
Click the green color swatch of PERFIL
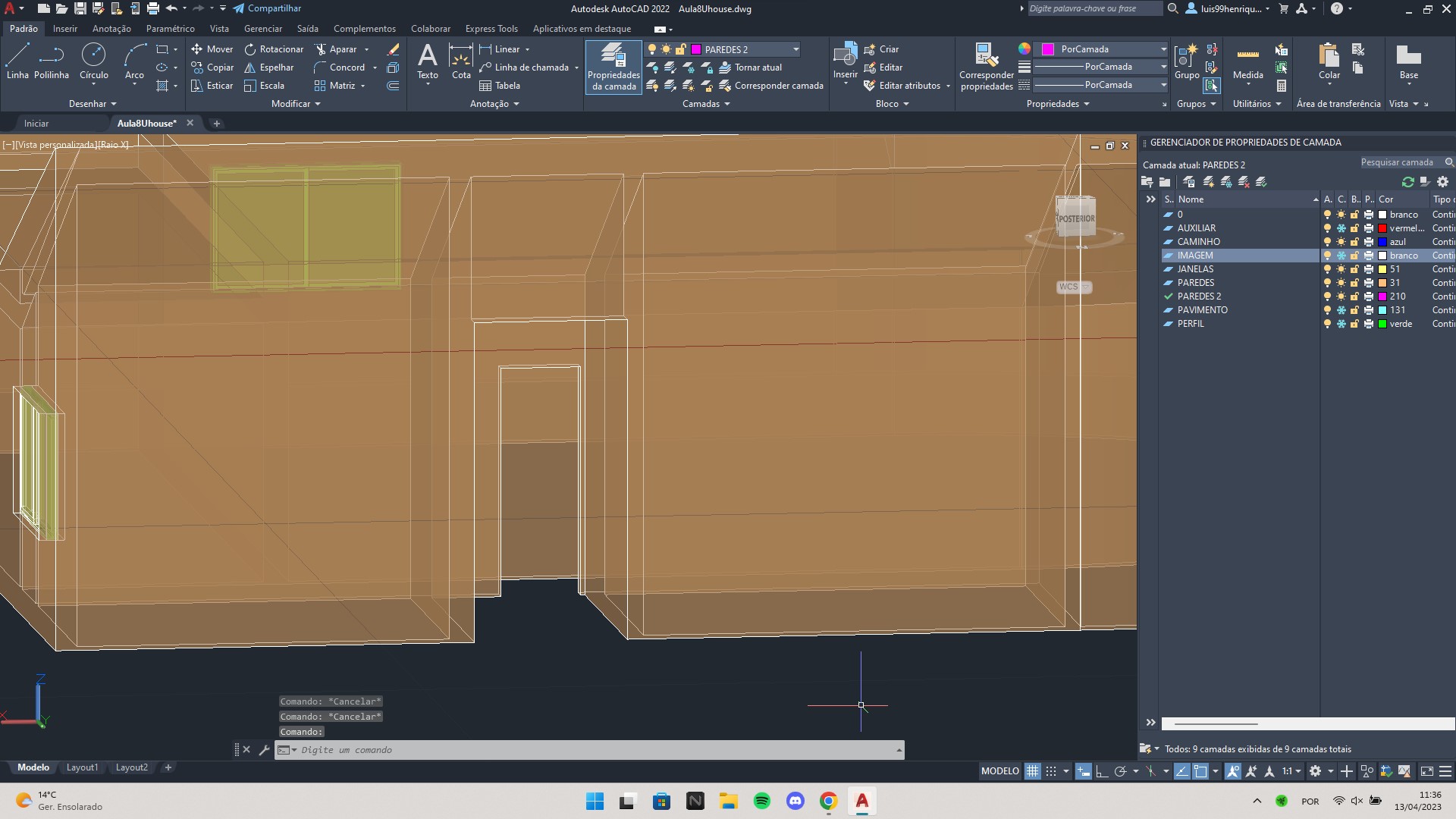pyautogui.click(x=1382, y=324)
